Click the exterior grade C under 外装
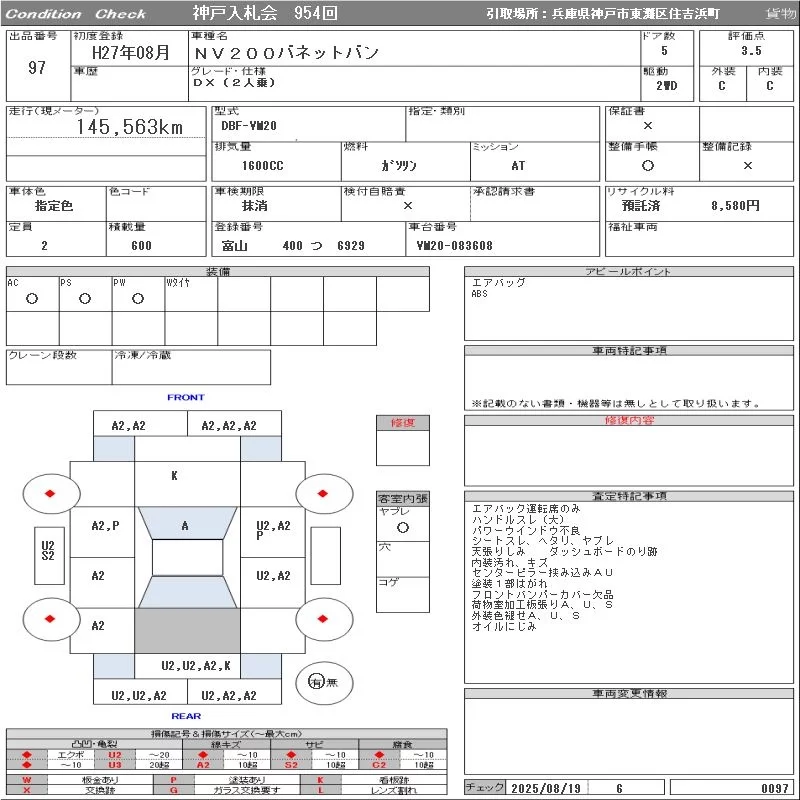This screenshot has height=800, width=800. 721,86
